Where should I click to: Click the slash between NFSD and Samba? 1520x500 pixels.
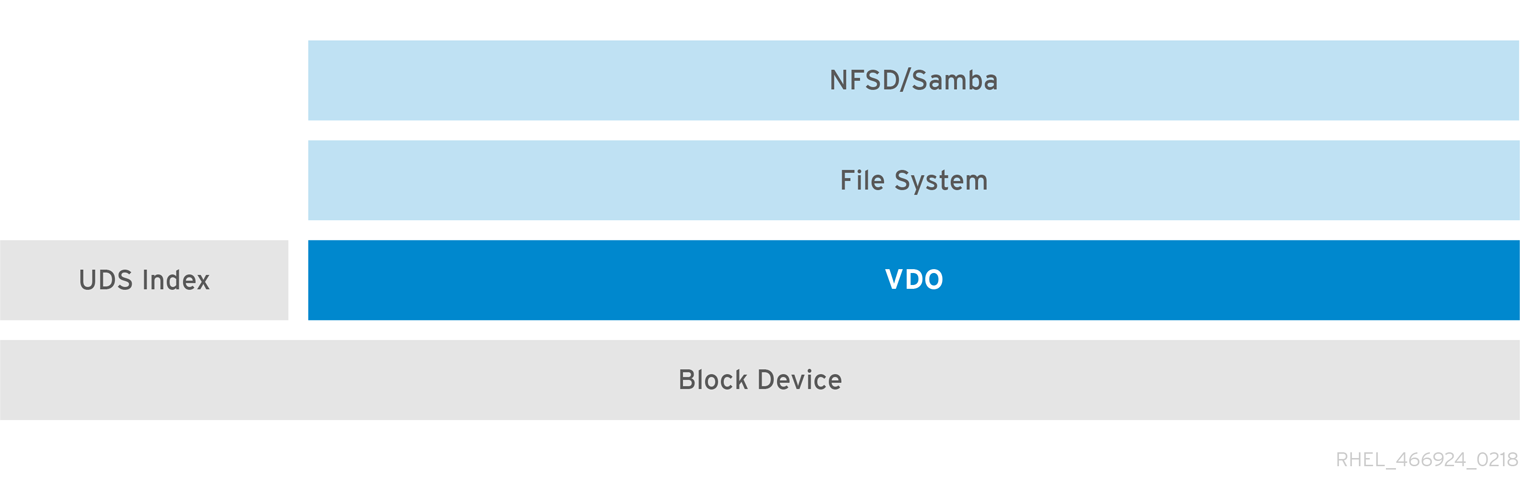point(905,80)
